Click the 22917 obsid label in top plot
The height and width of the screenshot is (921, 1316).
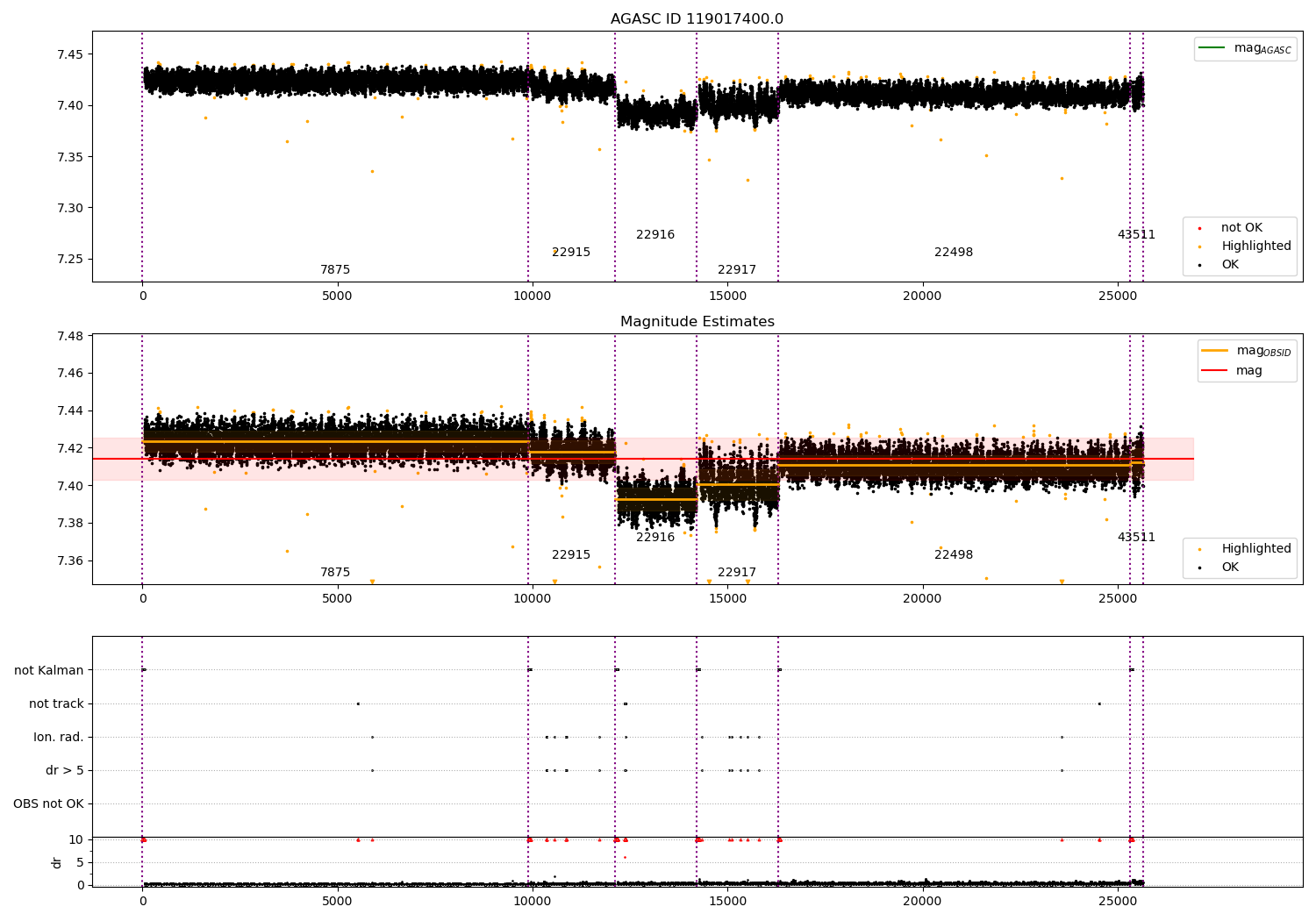[x=737, y=270]
